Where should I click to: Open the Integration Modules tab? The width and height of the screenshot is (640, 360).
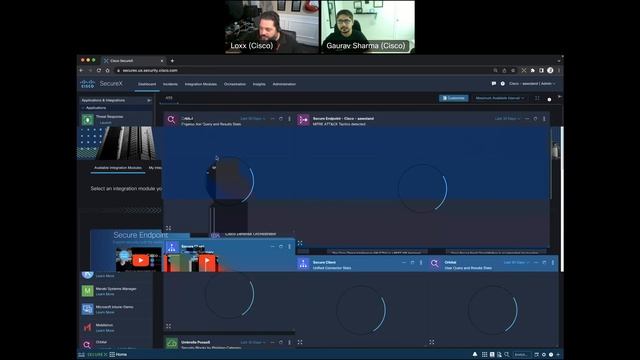click(x=201, y=84)
